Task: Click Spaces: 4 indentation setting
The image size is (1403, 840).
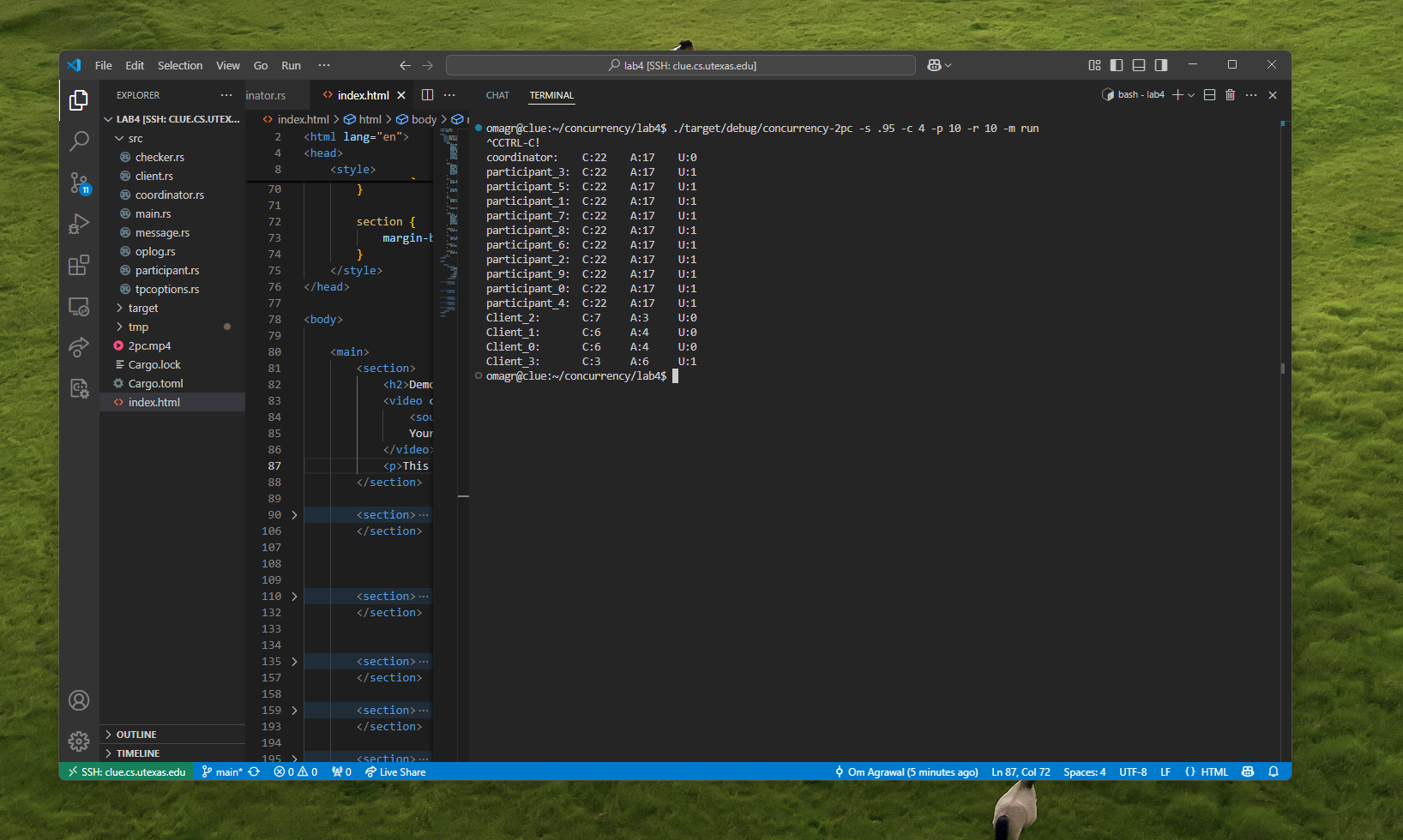Action: click(1085, 771)
